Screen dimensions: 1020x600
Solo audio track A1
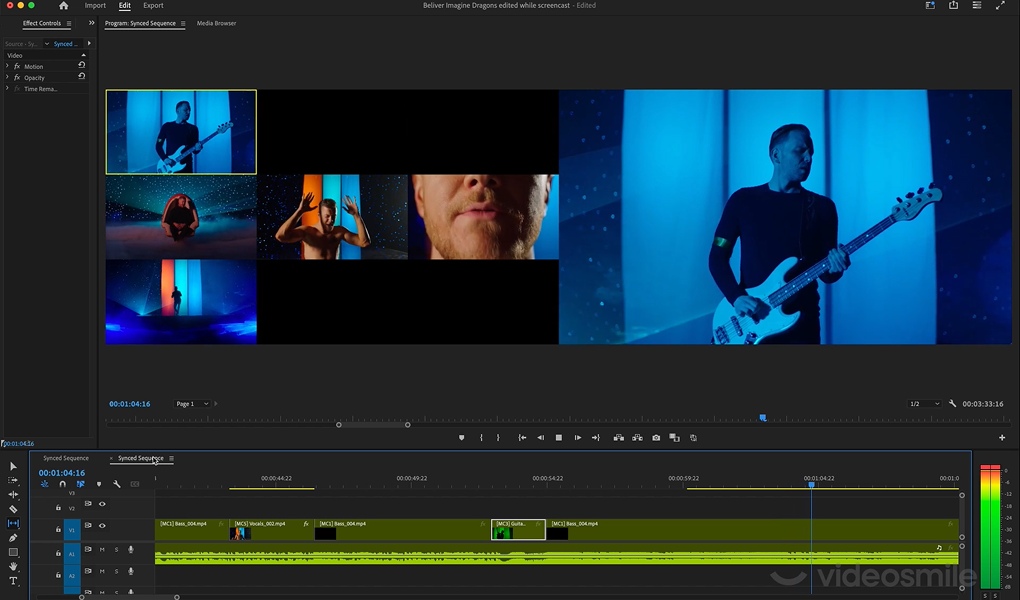click(116, 550)
